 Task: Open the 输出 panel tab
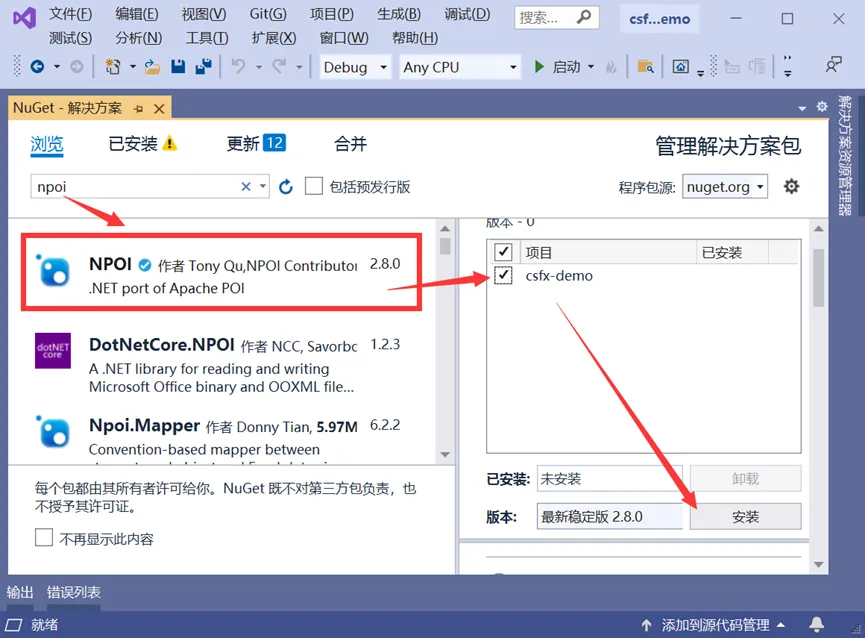pos(20,592)
